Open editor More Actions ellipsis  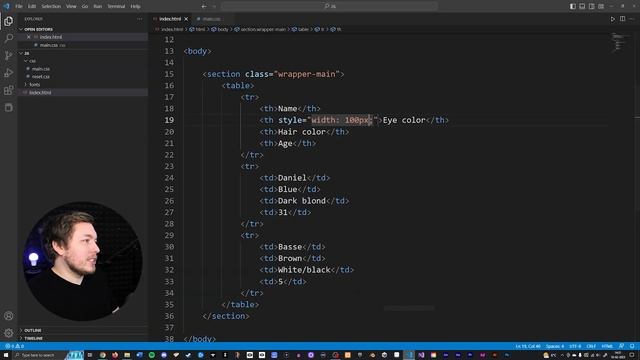632,19
